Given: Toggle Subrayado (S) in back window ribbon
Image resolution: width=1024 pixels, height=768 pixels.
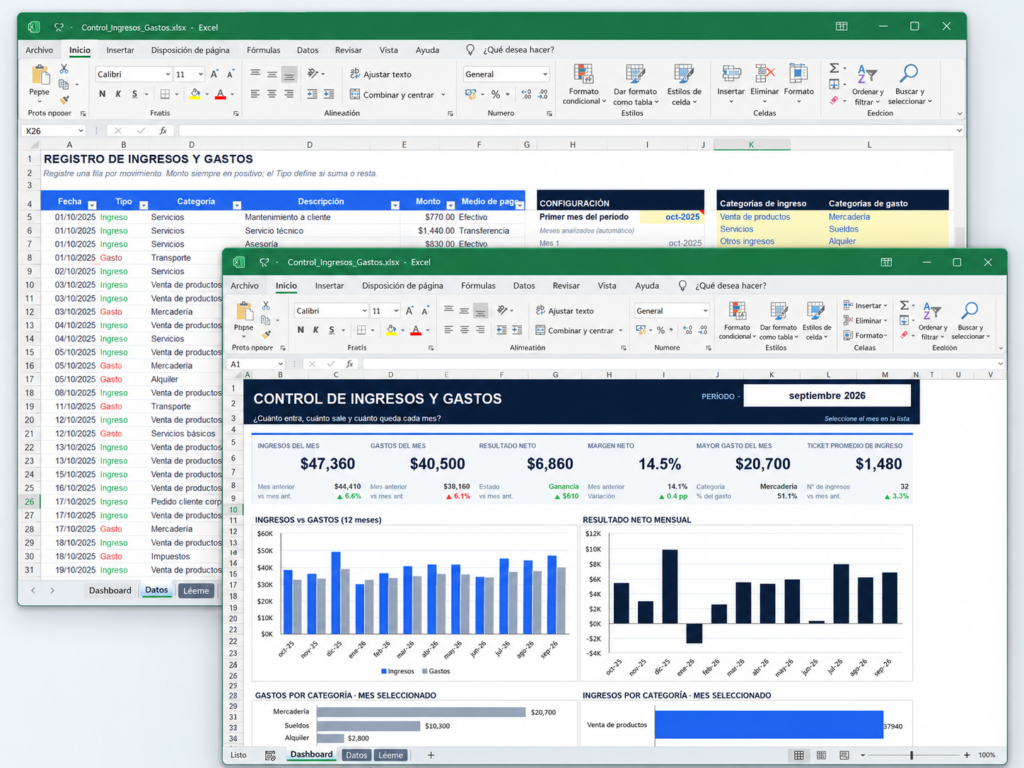Looking at the screenshot, I should [x=135, y=94].
